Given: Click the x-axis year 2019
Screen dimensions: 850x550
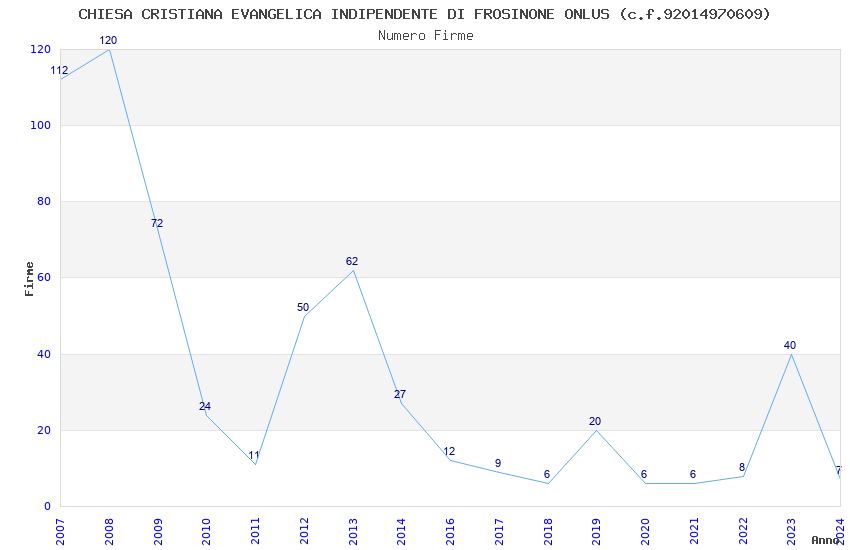Looking at the screenshot, I should pyautogui.click(x=596, y=532).
